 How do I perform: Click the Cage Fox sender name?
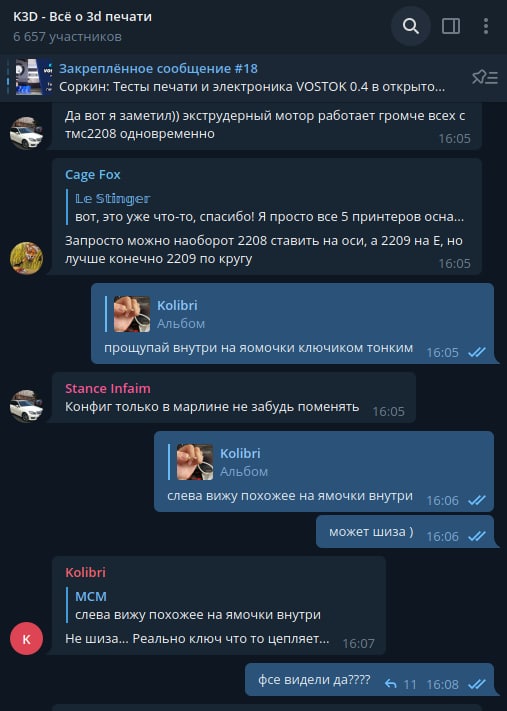coord(93,175)
